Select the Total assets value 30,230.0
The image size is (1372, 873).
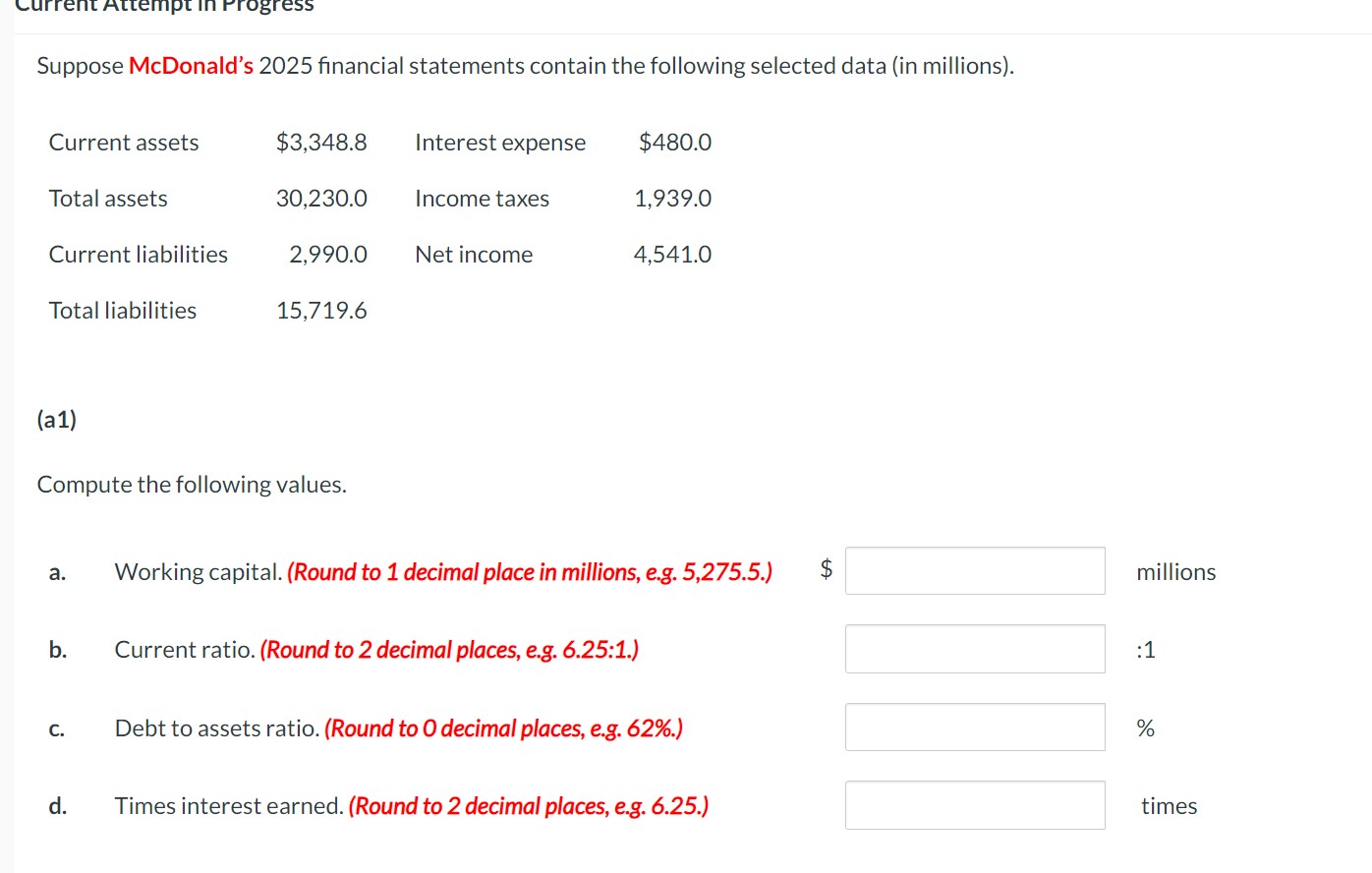[x=321, y=199]
